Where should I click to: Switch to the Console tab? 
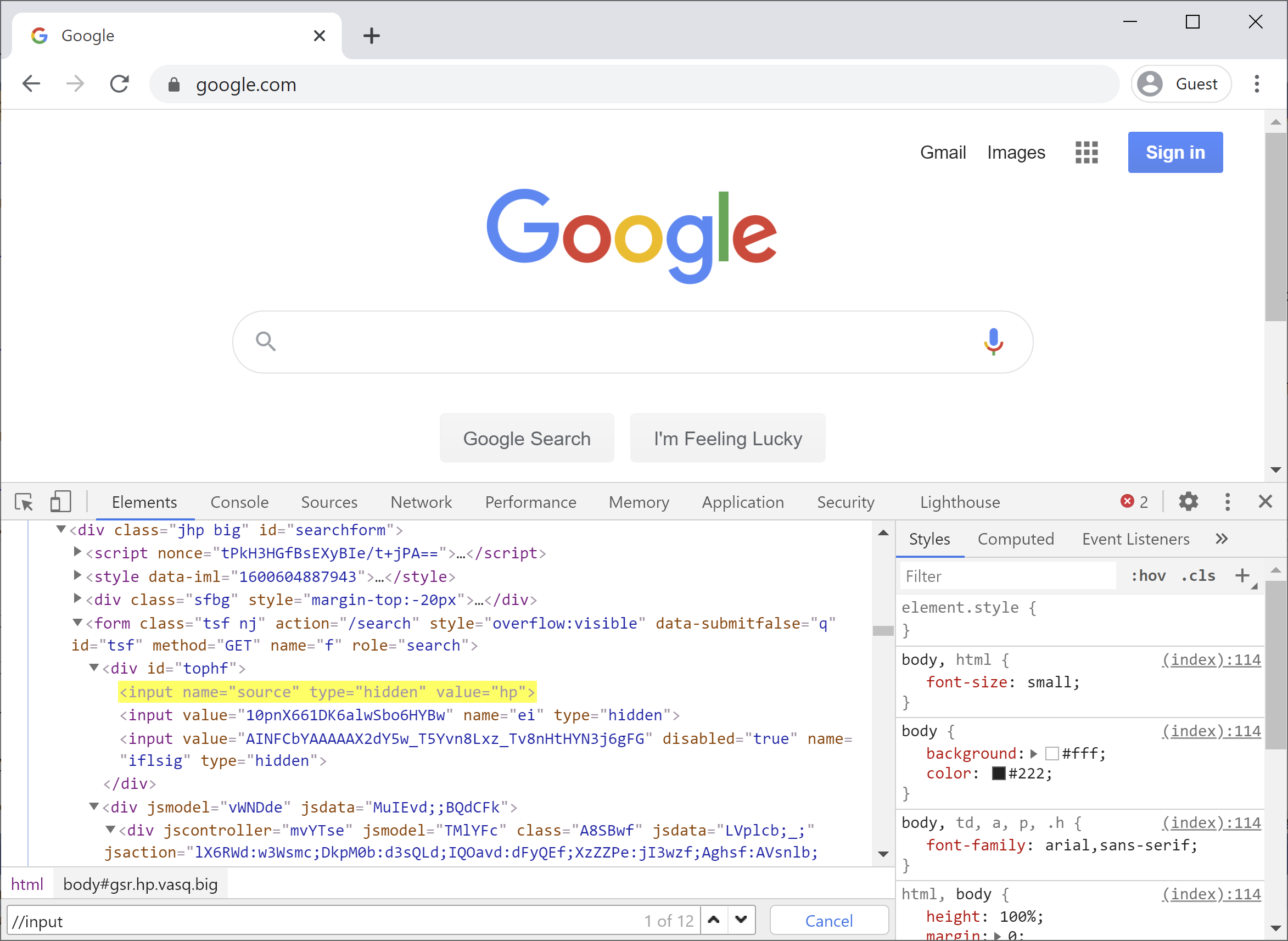(x=239, y=502)
